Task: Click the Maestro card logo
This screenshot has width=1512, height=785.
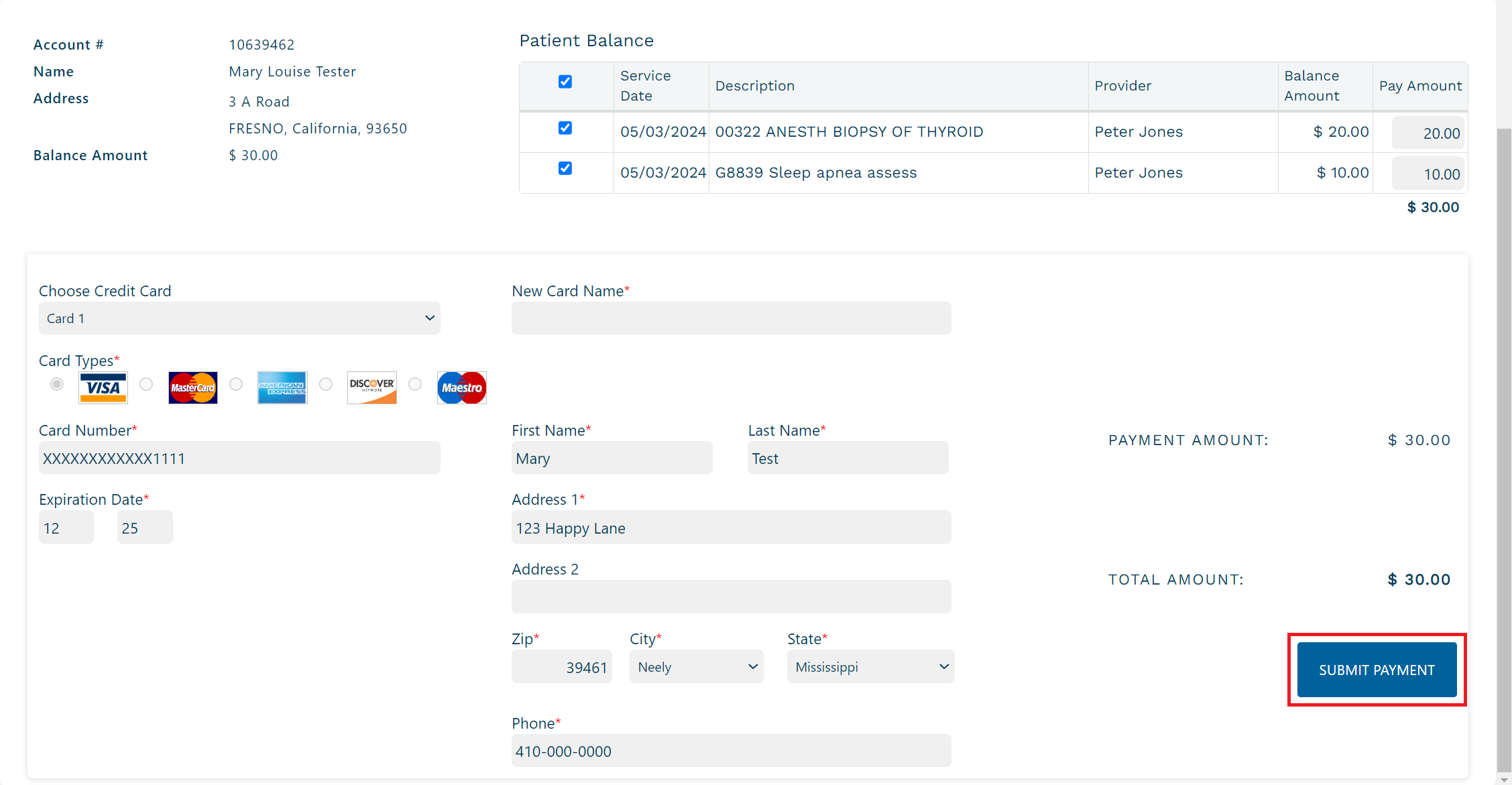Action: [x=461, y=387]
